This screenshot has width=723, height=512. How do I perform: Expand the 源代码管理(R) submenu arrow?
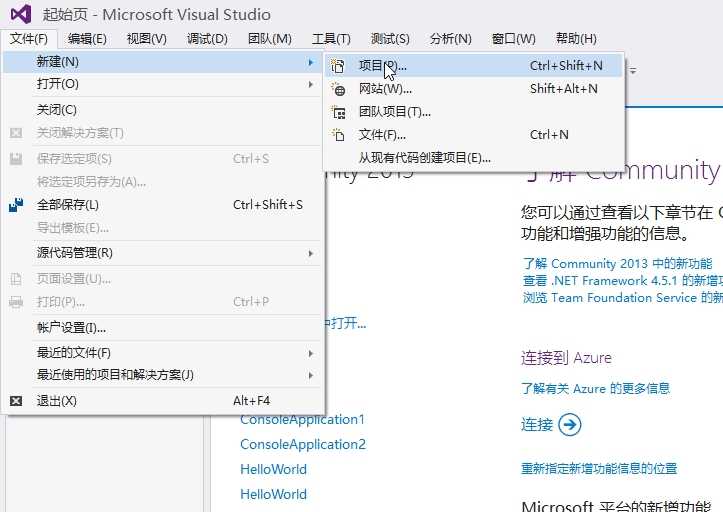pyautogui.click(x=311, y=253)
